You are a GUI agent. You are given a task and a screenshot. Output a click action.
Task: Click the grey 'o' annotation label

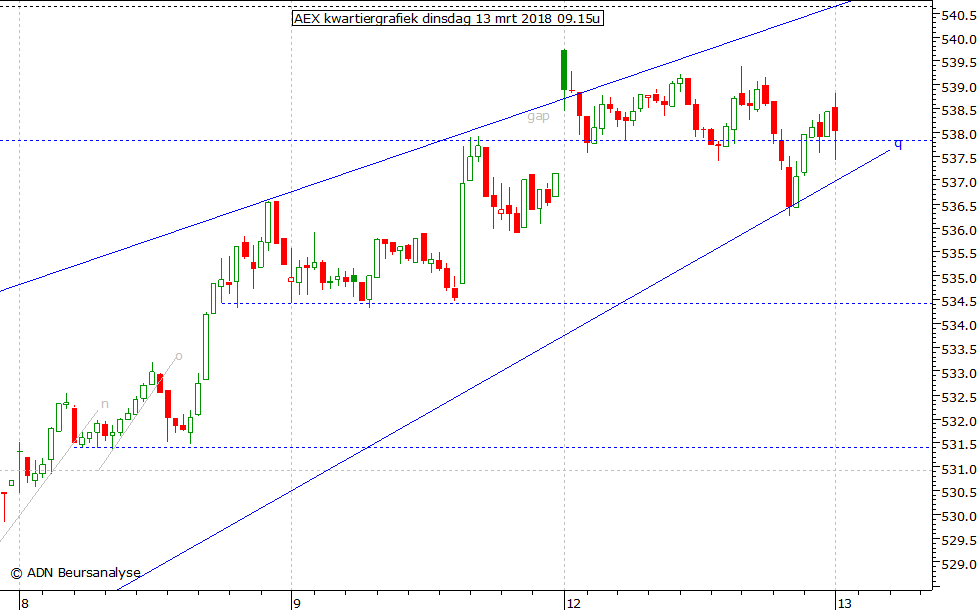179,356
